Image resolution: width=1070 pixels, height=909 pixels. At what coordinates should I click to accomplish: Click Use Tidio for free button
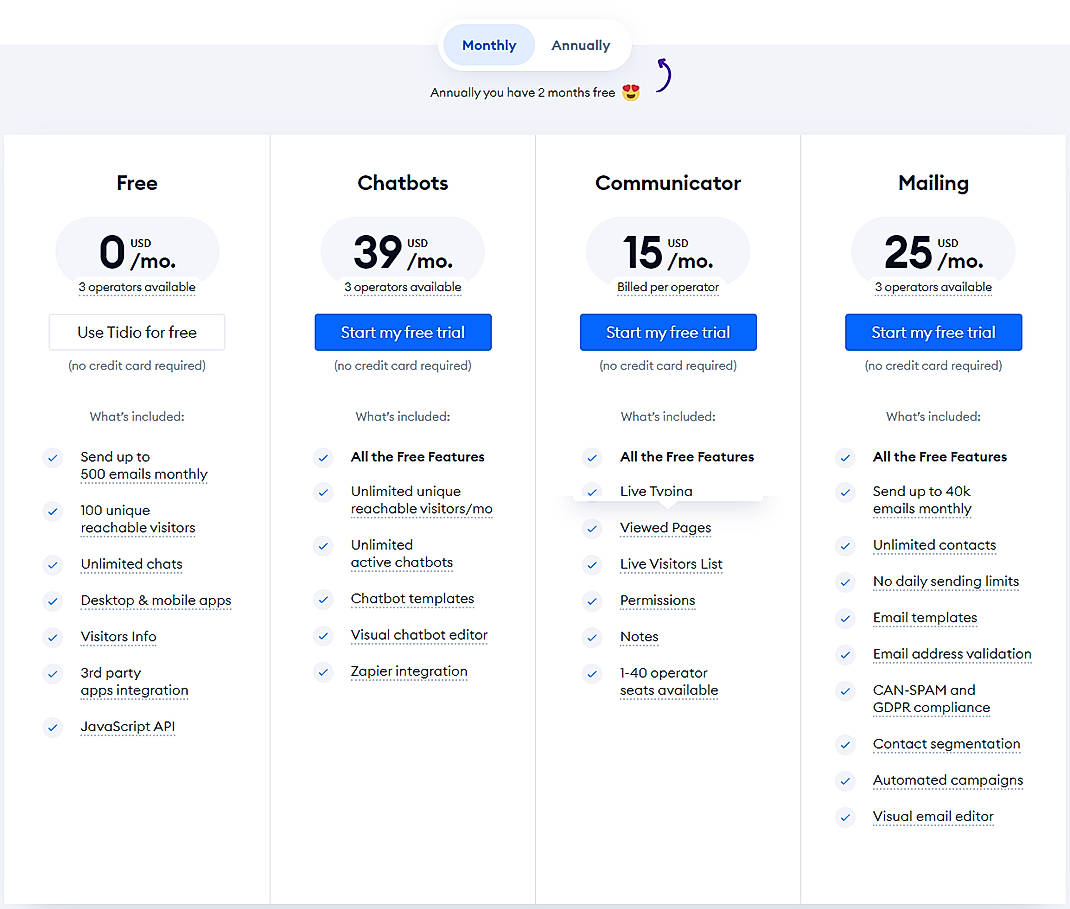(x=137, y=332)
